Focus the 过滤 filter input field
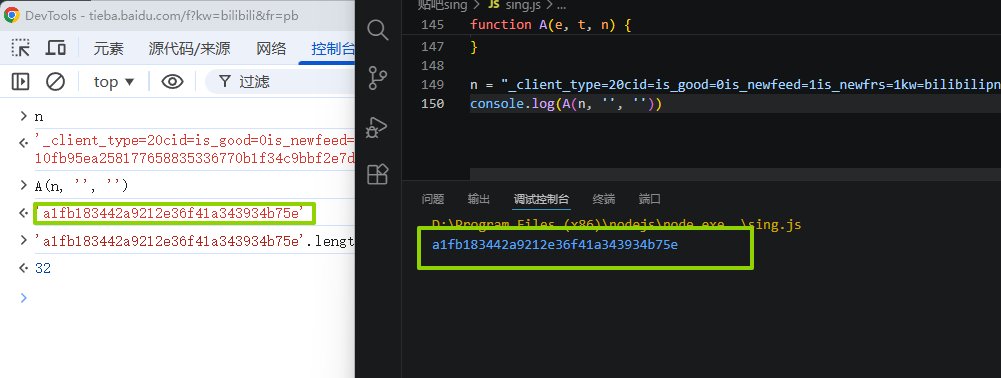 [281, 82]
